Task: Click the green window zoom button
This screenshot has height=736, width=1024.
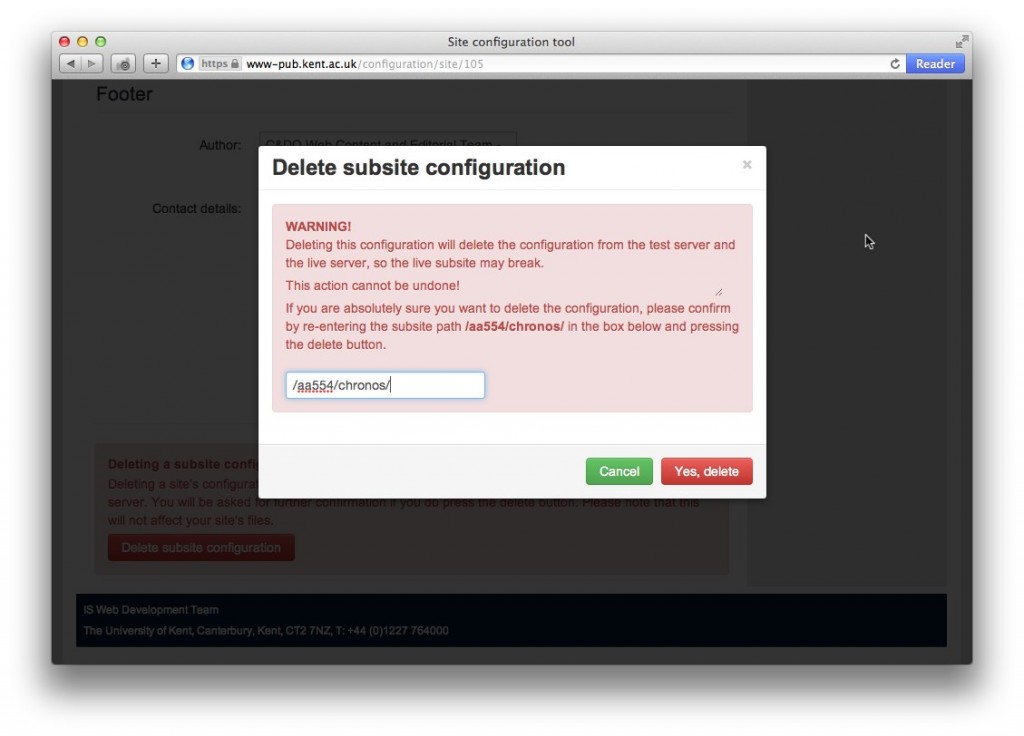Action: (x=101, y=42)
